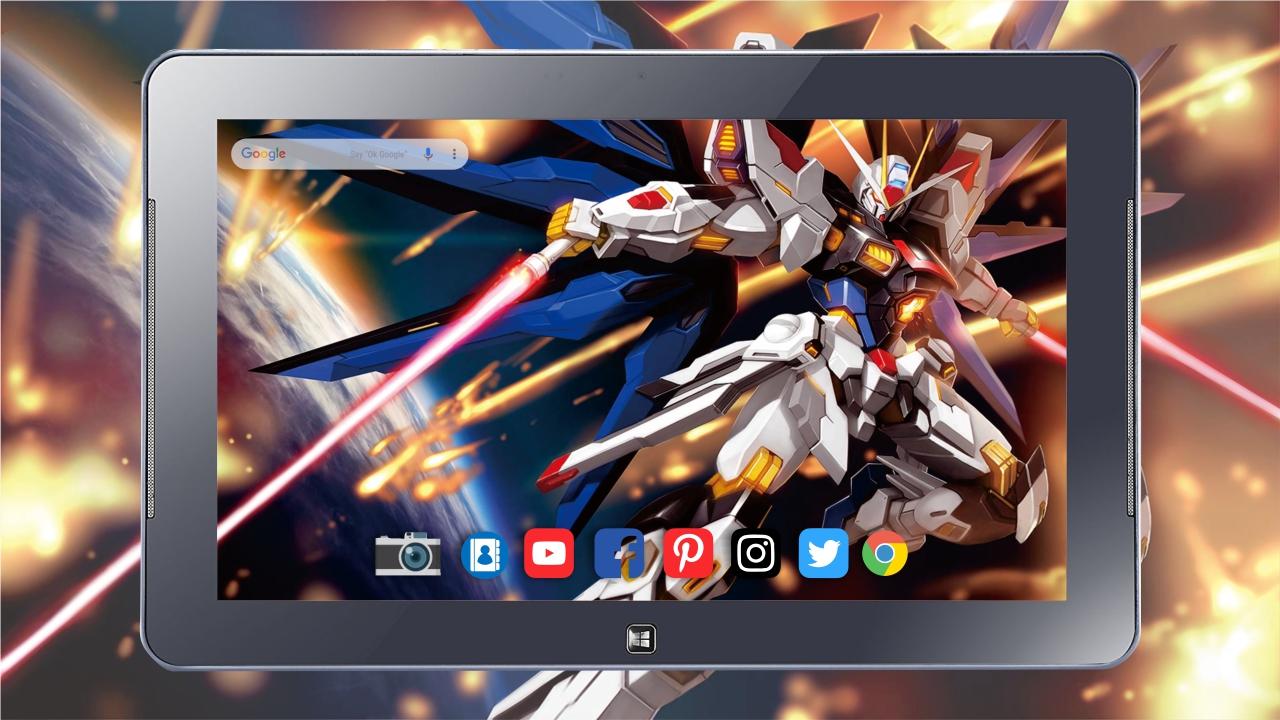The height and width of the screenshot is (720, 1280).
Task: Open the Instagram app icon
Action: [756, 554]
